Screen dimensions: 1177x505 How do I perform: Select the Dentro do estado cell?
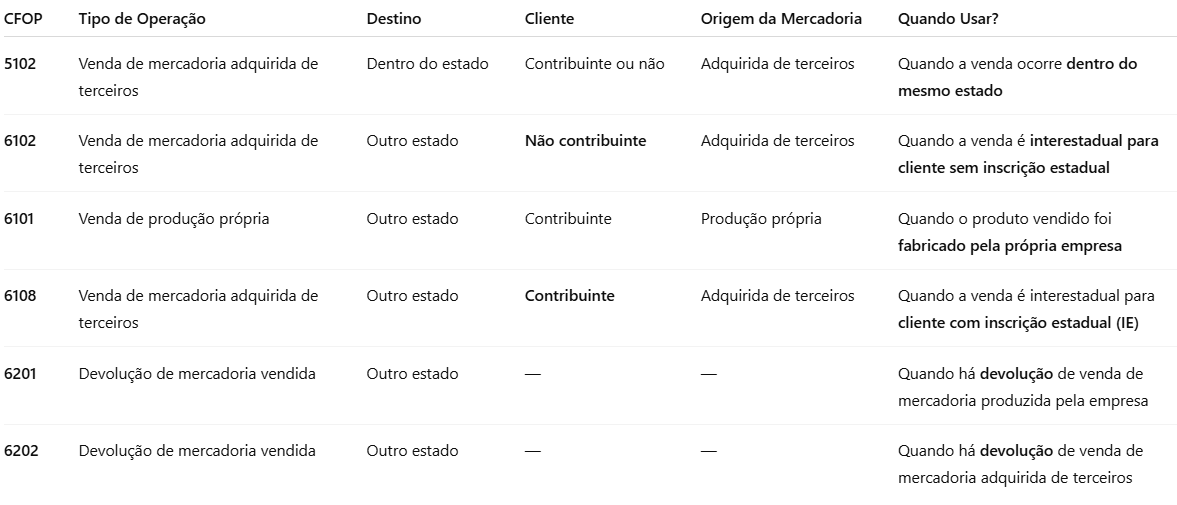(x=427, y=64)
